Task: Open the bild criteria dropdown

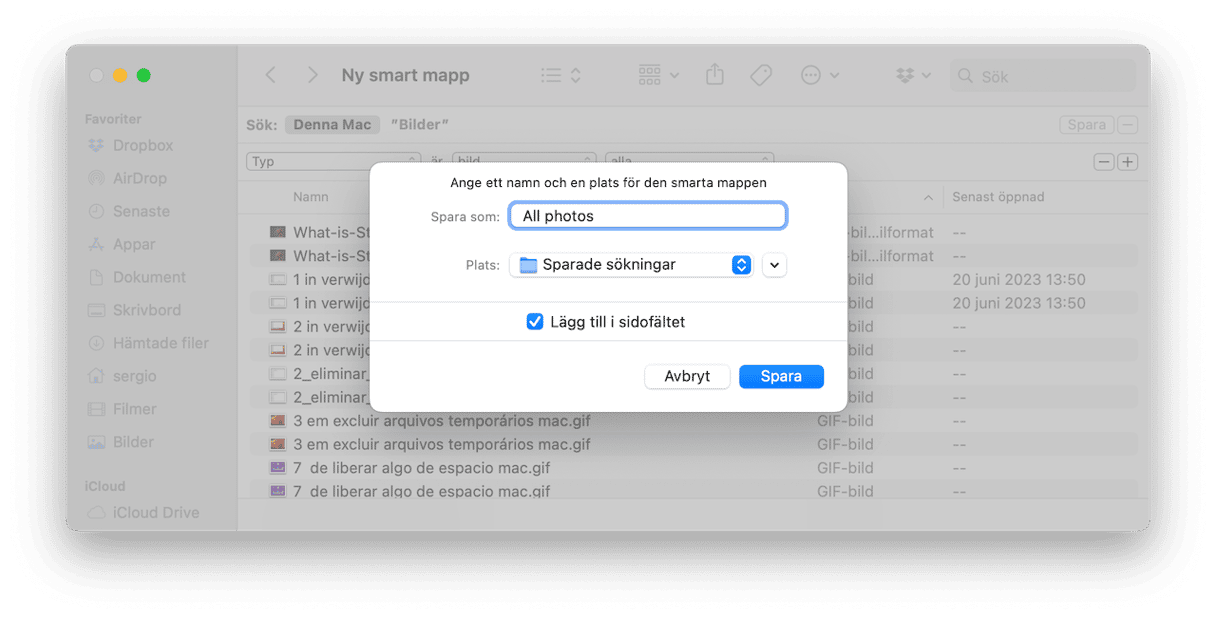Action: pos(524,161)
